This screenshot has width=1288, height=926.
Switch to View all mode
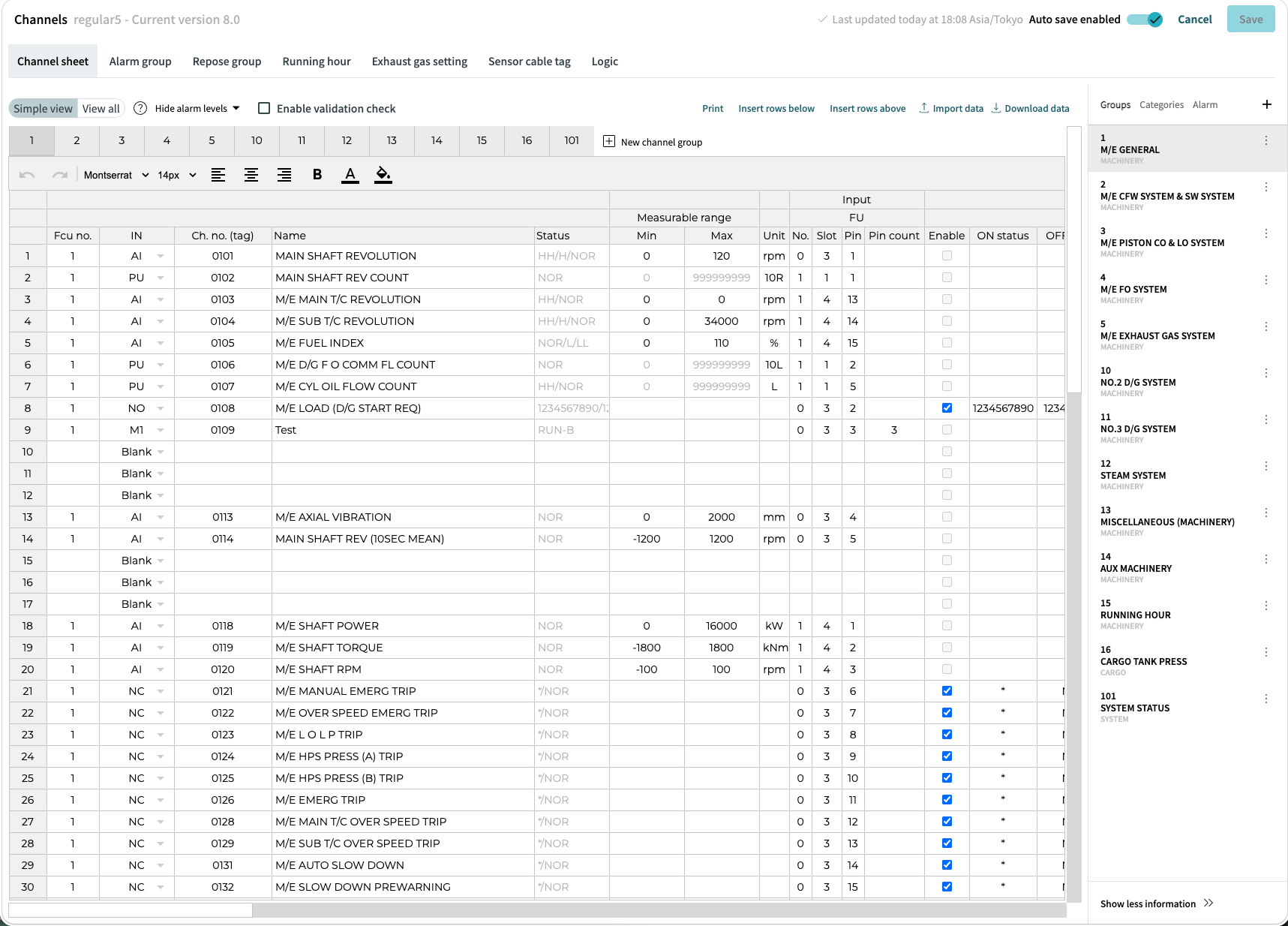101,109
